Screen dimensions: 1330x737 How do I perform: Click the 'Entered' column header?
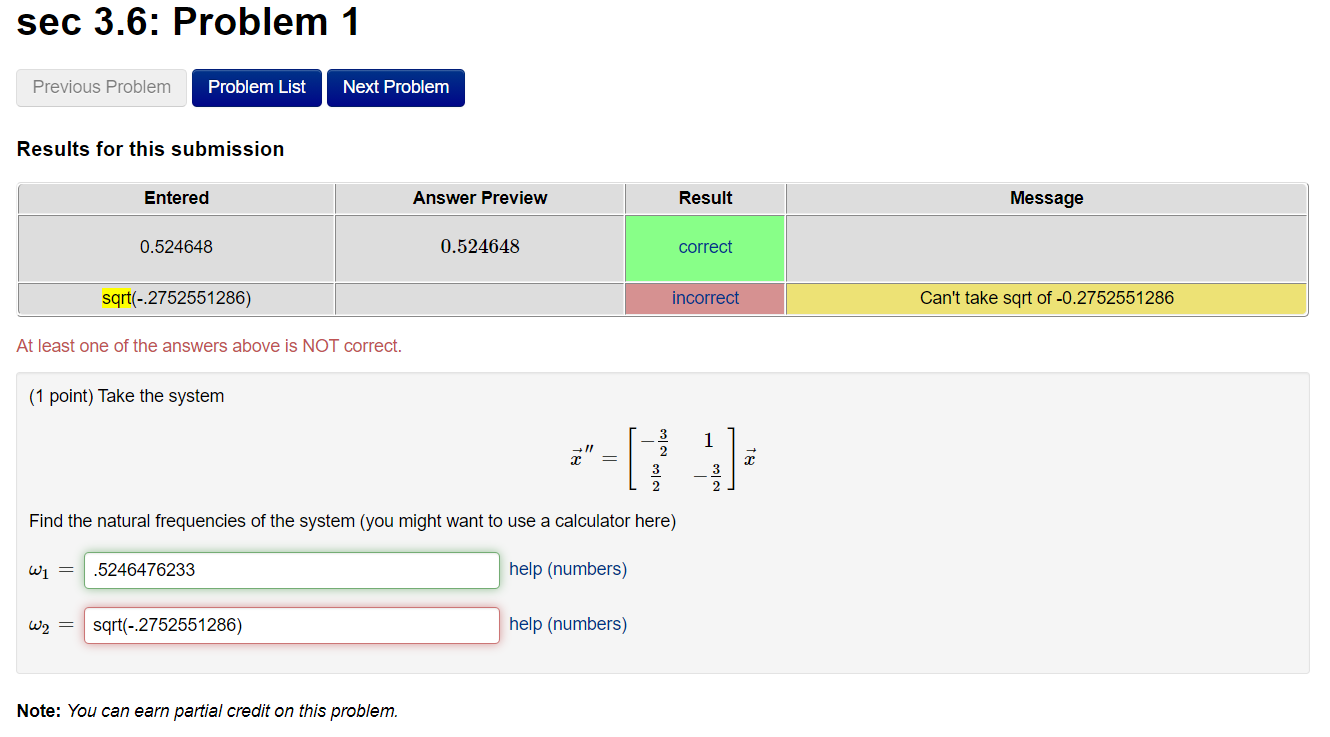(177, 198)
